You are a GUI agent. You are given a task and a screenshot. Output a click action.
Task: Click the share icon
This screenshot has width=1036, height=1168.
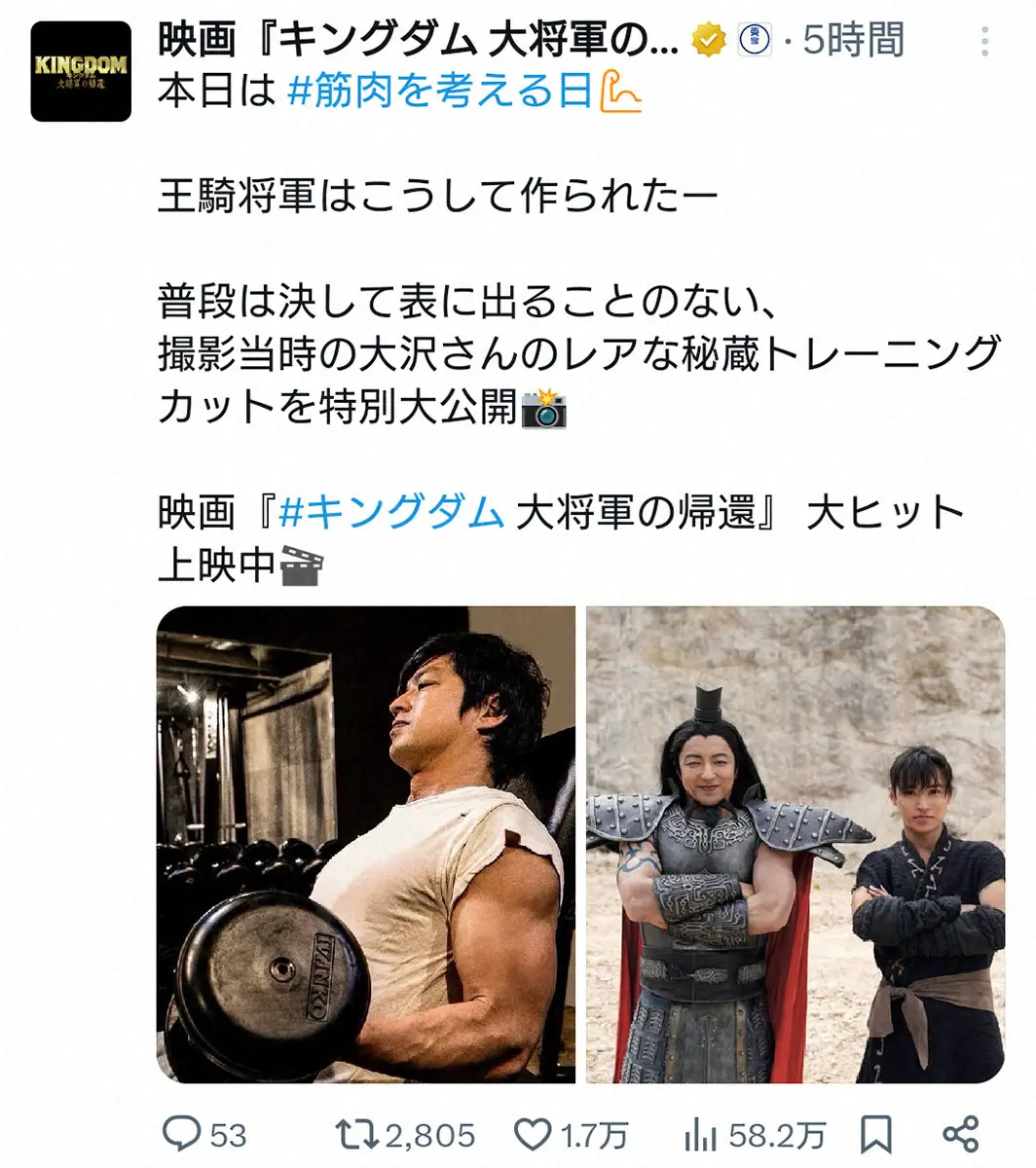coord(961,1134)
